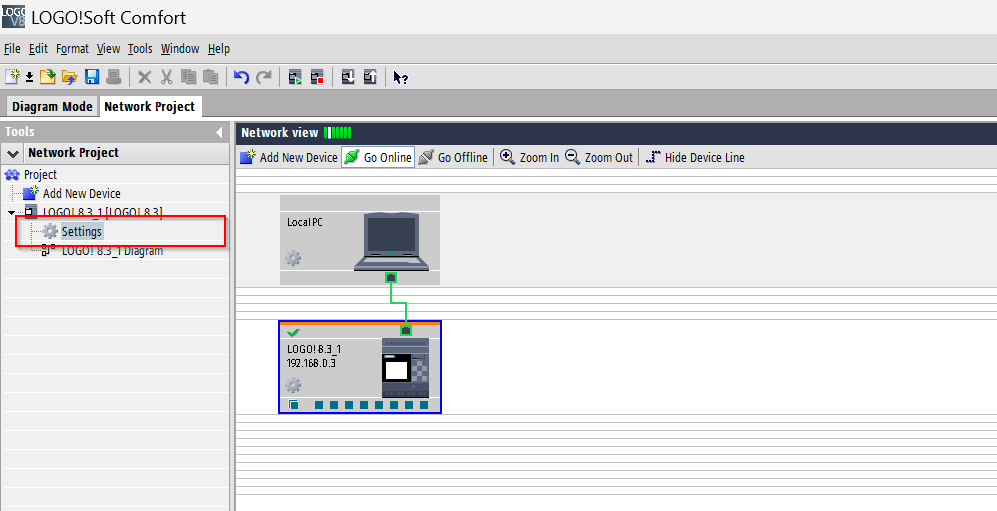Open Local PC settings gear icon
Screen dimensions: 997x511
click(x=293, y=258)
